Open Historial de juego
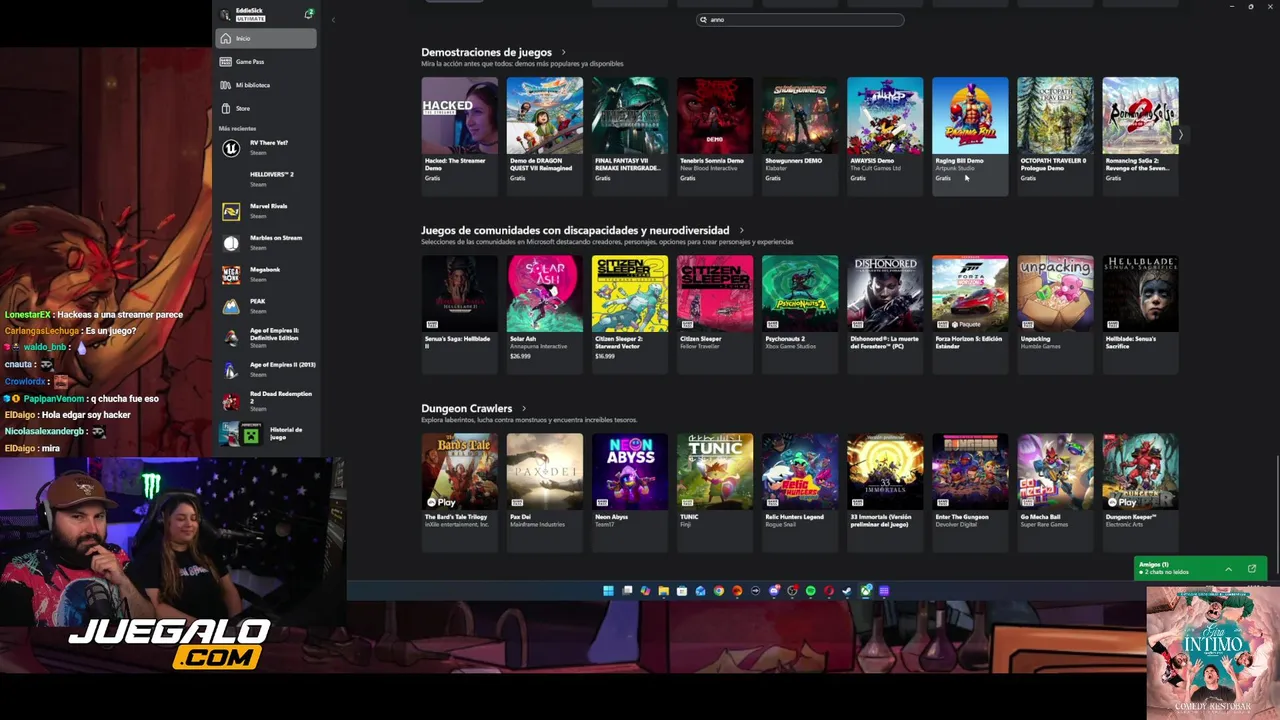The image size is (1280, 720). pyautogui.click(x=265, y=434)
